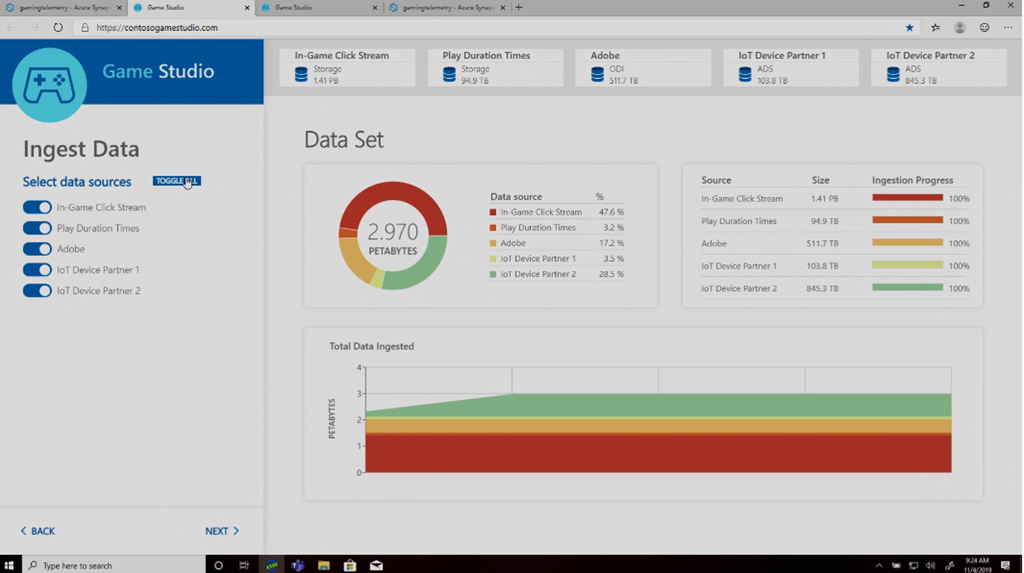Screen dimensions: 1024x573
Task: Click the Adobe source database icon
Action: (597, 75)
